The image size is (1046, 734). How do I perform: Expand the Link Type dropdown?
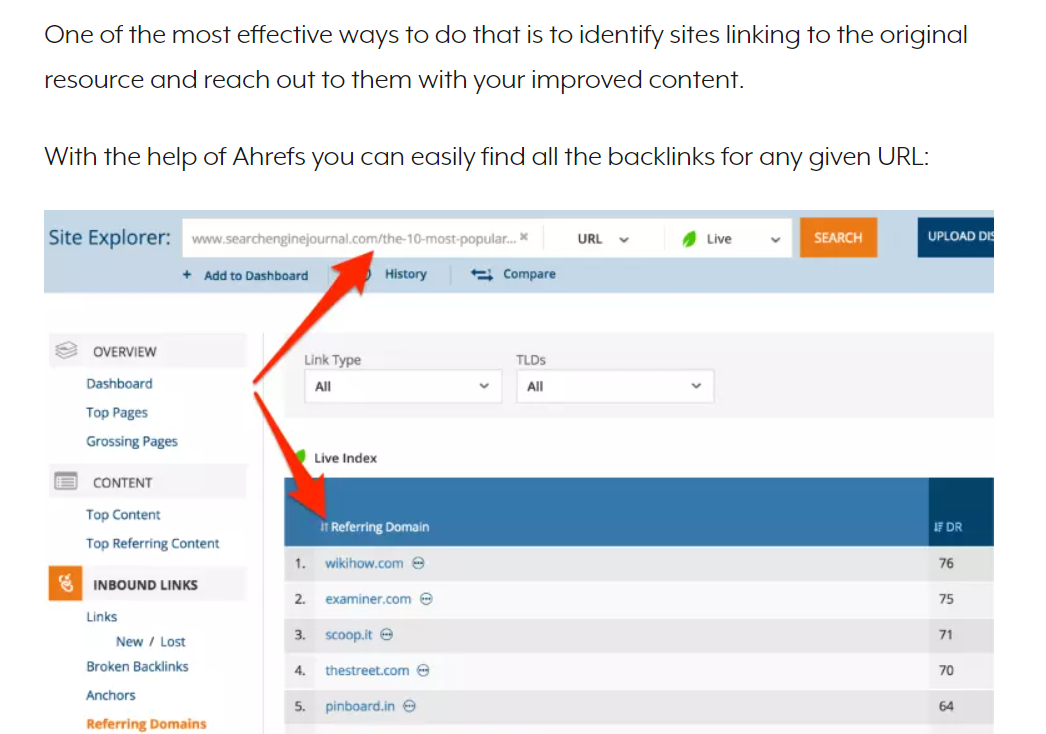pyautogui.click(x=402, y=386)
